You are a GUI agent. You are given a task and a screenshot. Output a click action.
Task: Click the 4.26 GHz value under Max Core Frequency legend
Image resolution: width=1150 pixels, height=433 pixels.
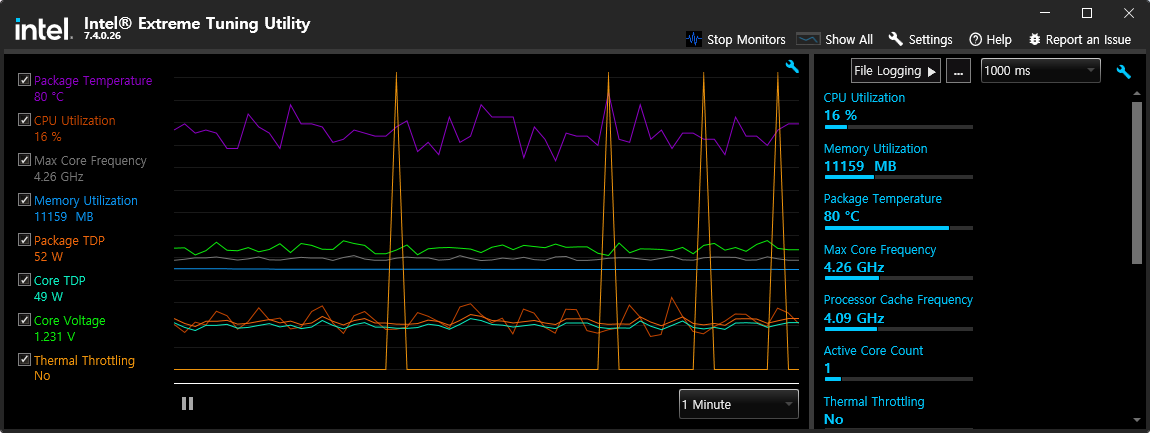(59, 177)
